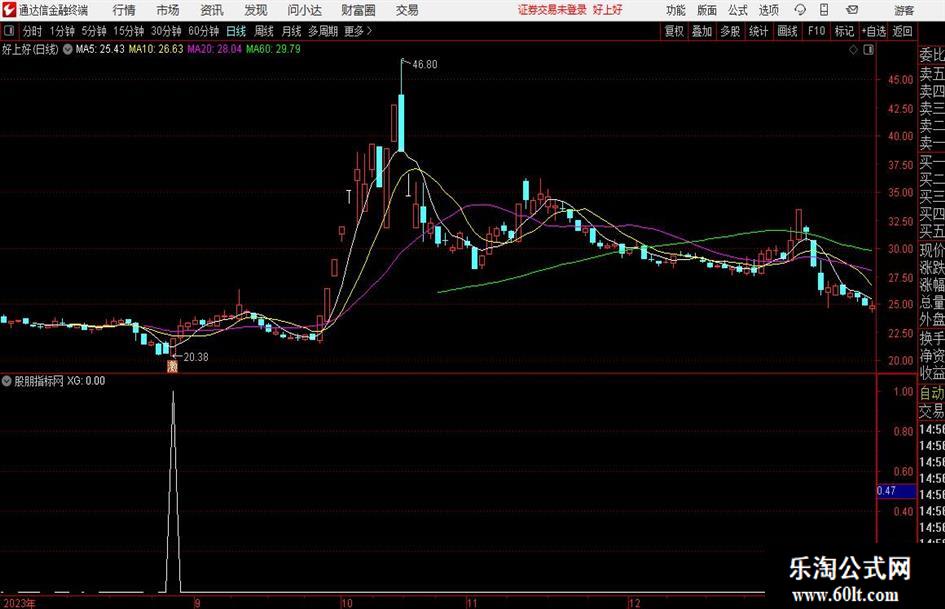The image size is (945, 609).
Task: Open the 财富圈 menu
Action: click(358, 10)
